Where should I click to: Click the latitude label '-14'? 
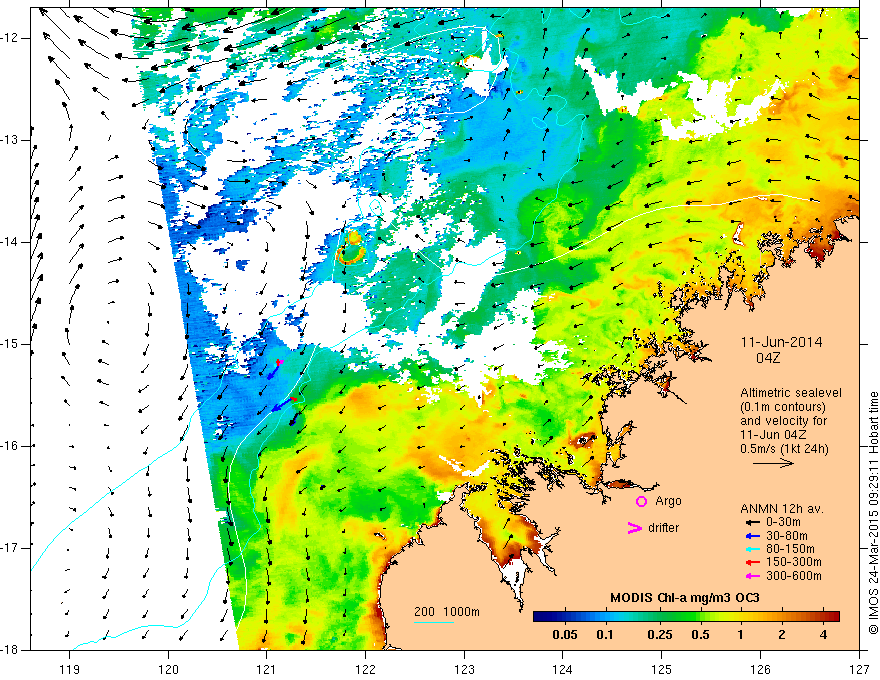click(11, 242)
